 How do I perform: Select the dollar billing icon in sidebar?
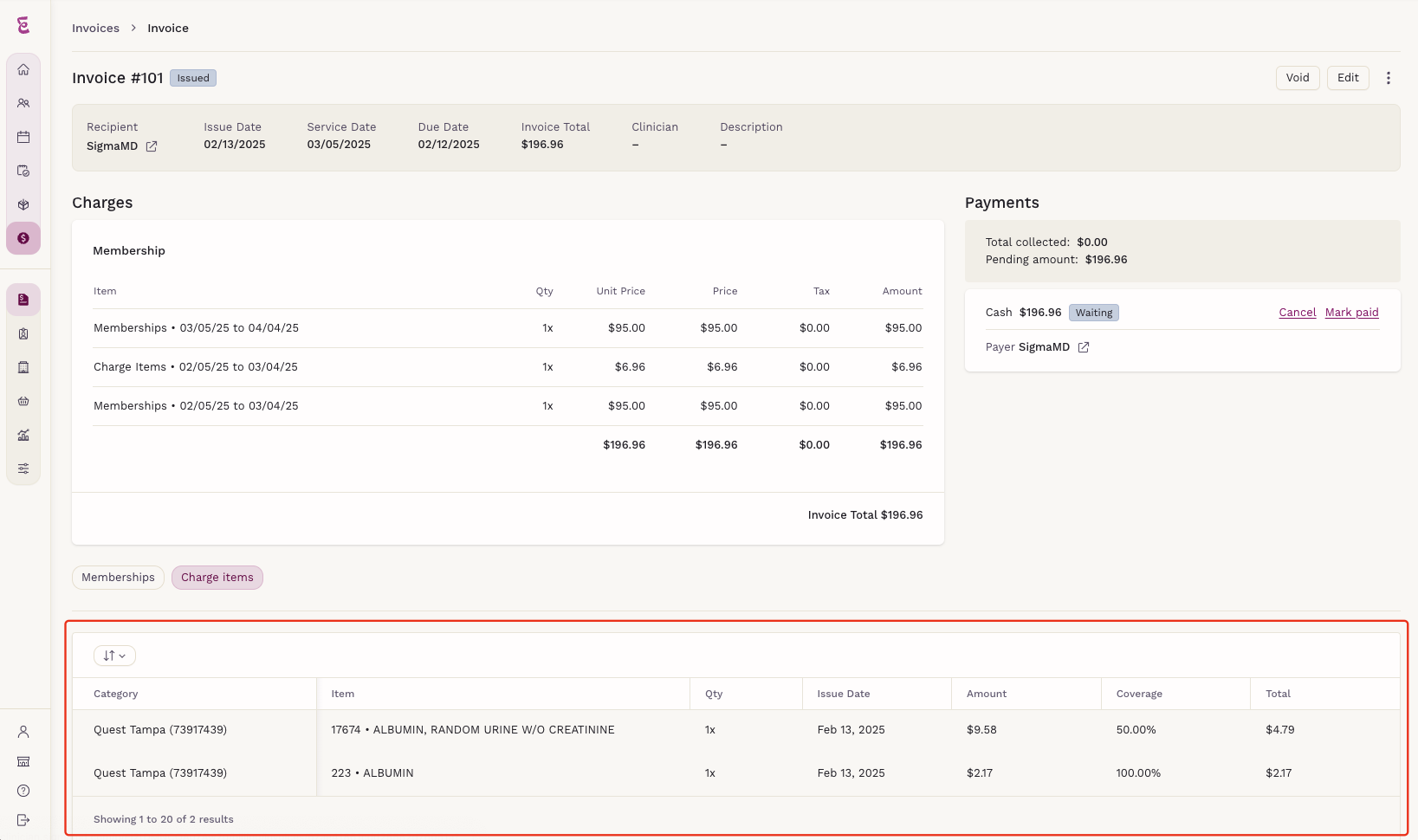pos(23,238)
